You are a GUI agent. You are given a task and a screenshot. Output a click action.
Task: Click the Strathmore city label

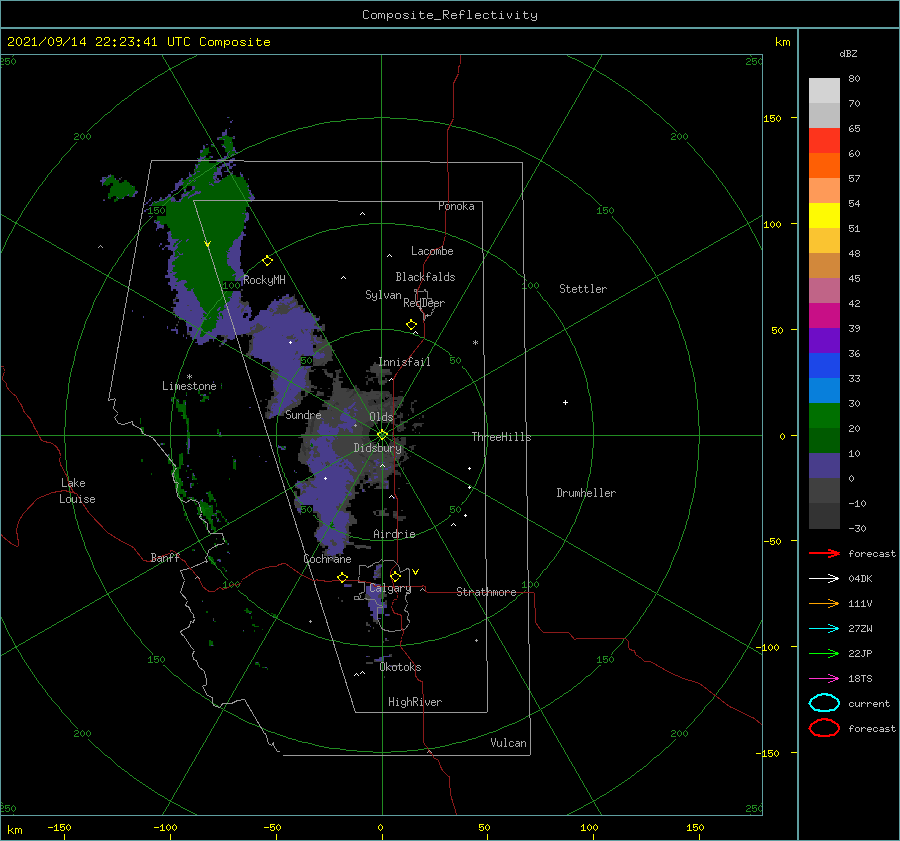[x=487, y=592]
